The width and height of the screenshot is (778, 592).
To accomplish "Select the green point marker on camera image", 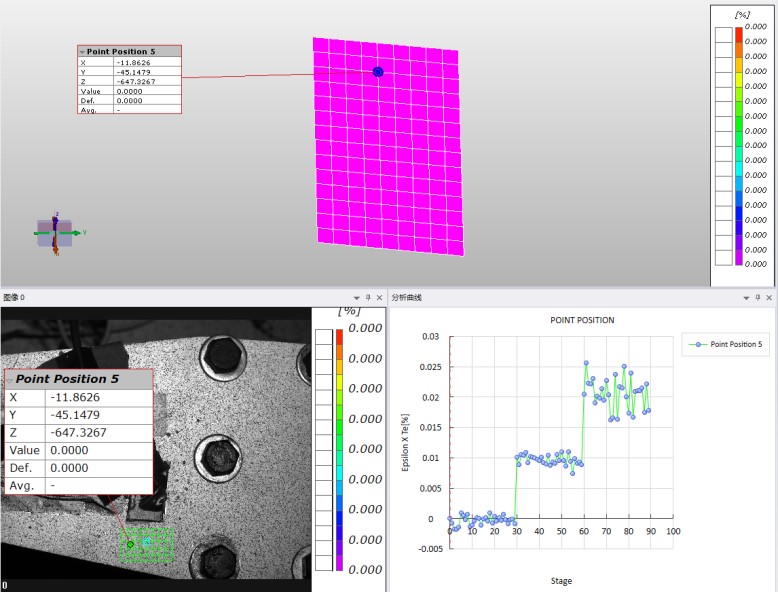I will click(x=130, y=544).
